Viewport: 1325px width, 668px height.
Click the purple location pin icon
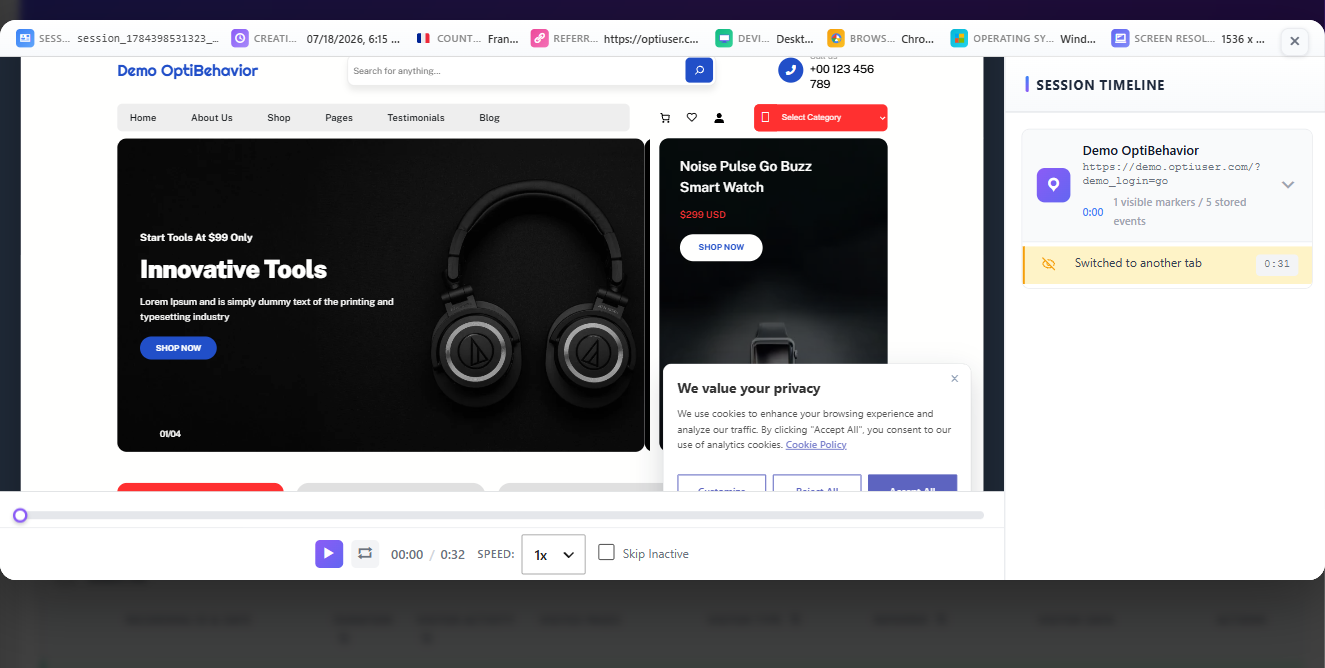pos(1053,185)
